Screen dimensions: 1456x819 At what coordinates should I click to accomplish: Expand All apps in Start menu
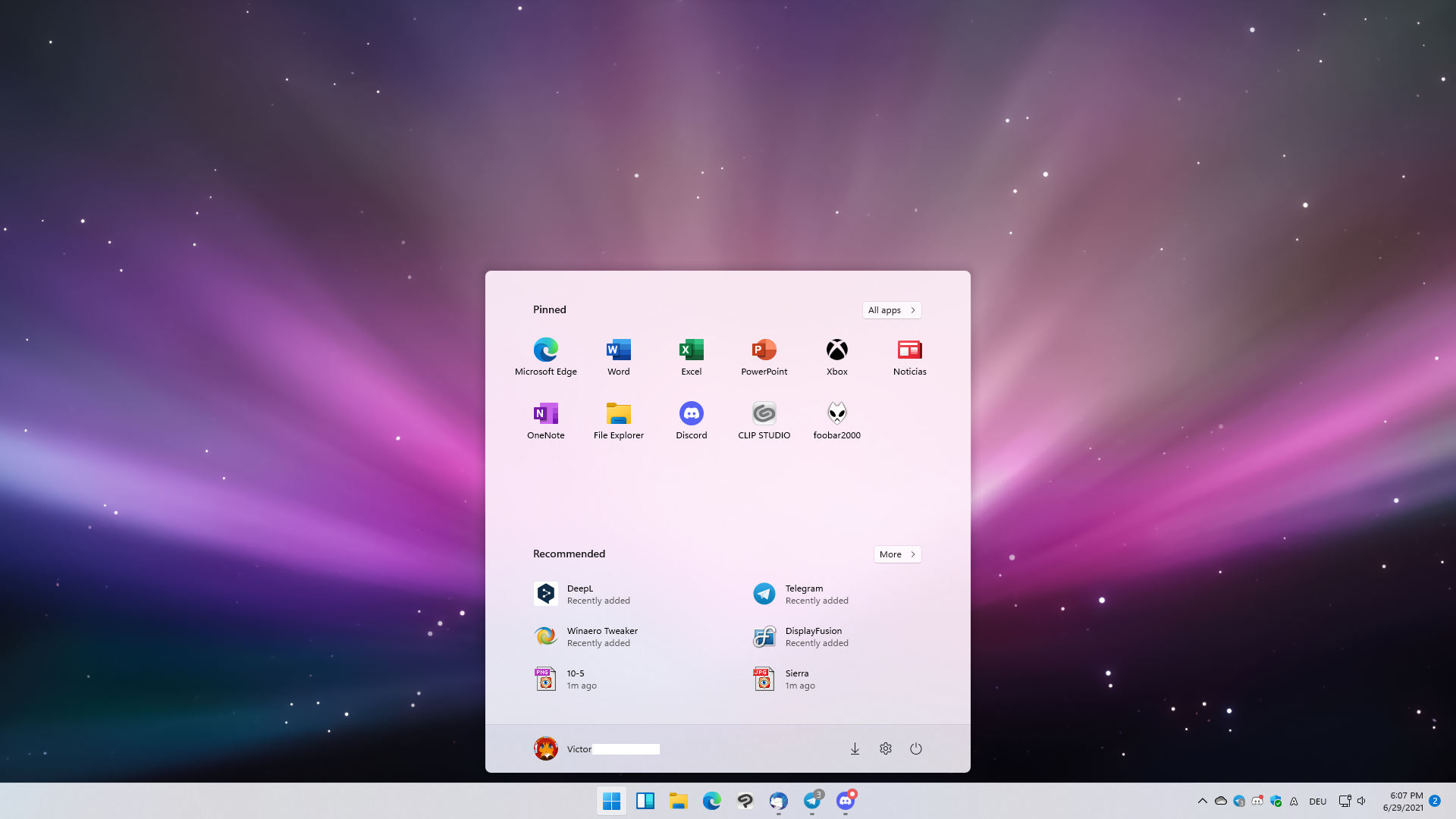click(891, 309)
